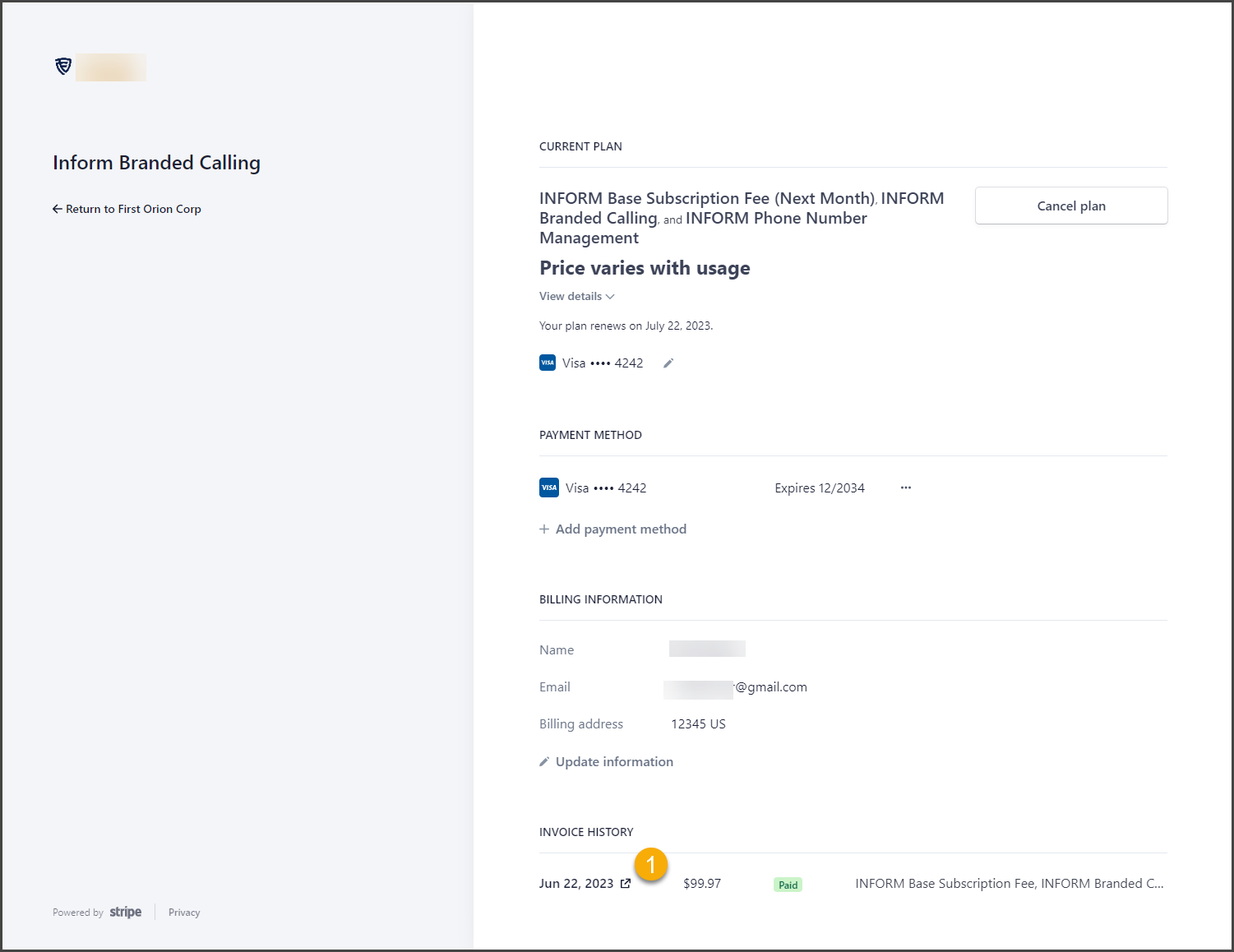Click 'Inform Branded Calling' title
Image resolution: width=1234 pixels, height=952 pixels.
click(156, 163)
